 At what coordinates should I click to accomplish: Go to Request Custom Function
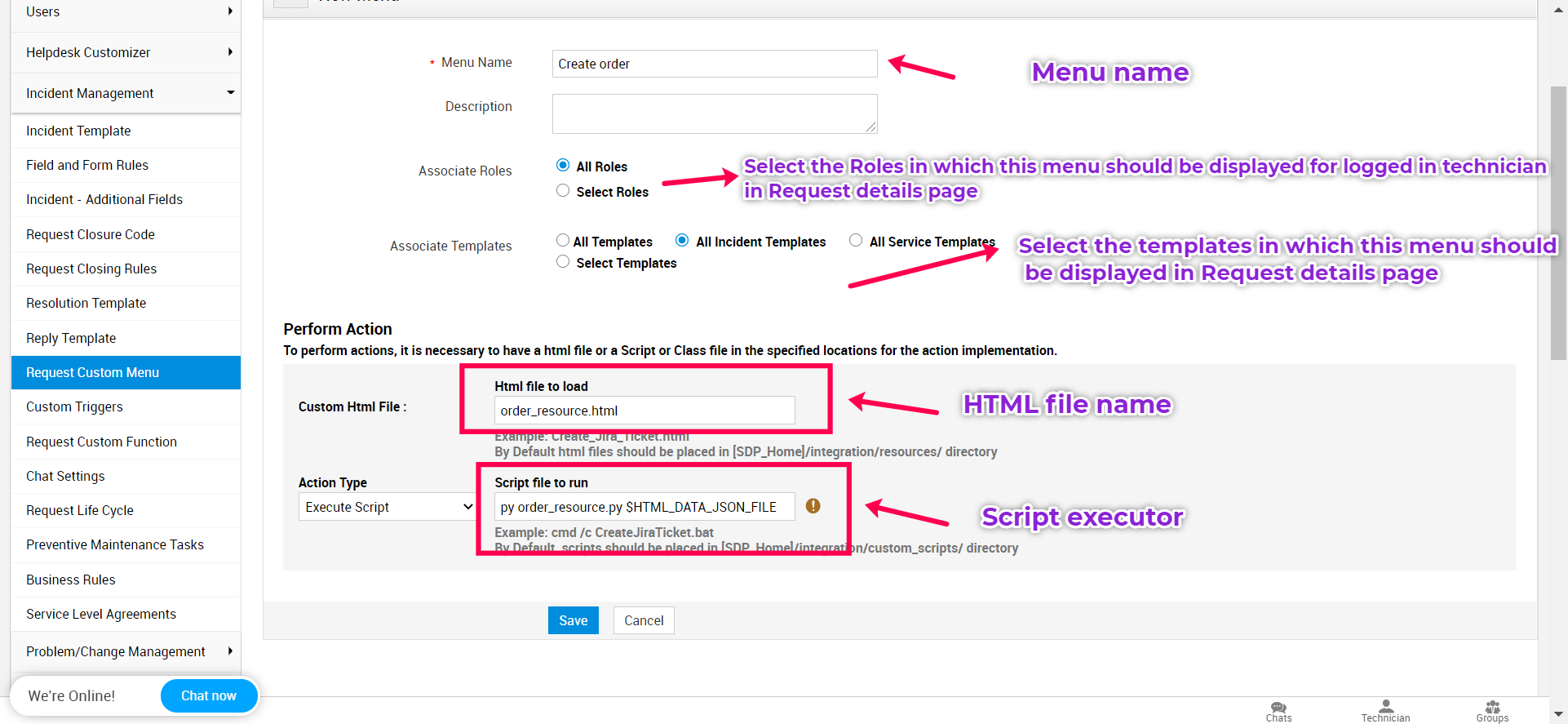126,442
